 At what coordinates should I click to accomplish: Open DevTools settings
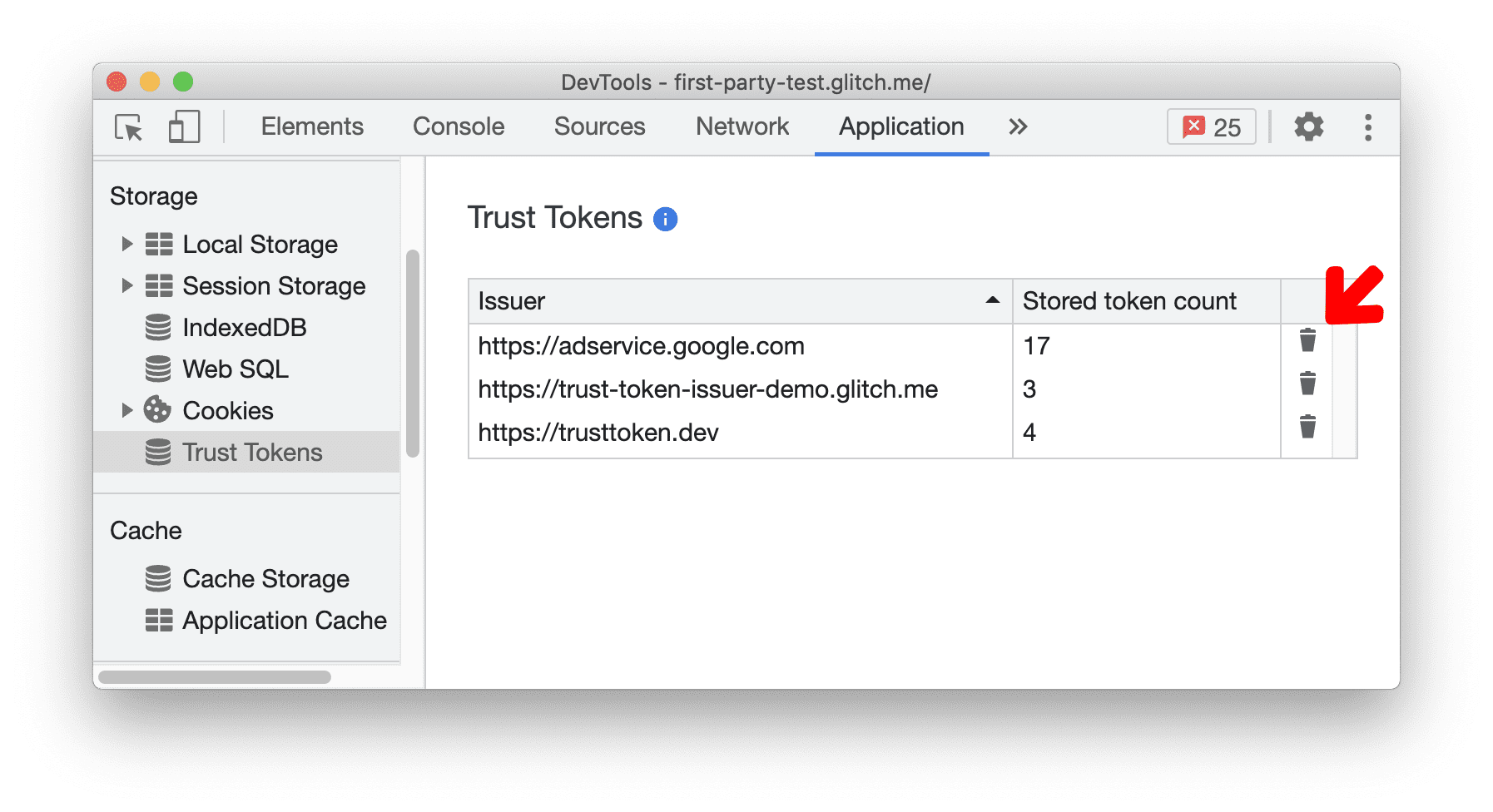click(x=1308, y=127)
